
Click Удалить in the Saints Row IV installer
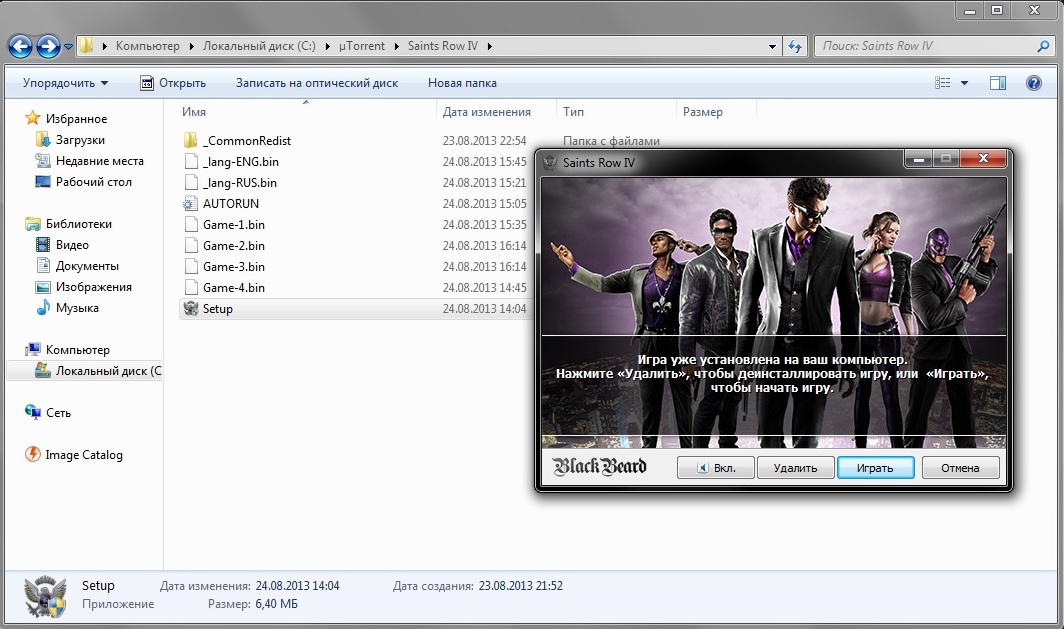pyautogui.click(x=795, y=468)
